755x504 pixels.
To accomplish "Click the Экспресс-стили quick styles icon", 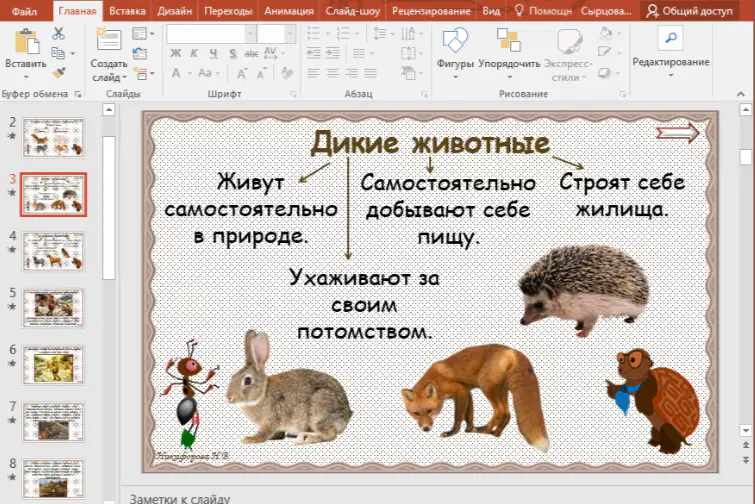I will click(x=570, y=41).
